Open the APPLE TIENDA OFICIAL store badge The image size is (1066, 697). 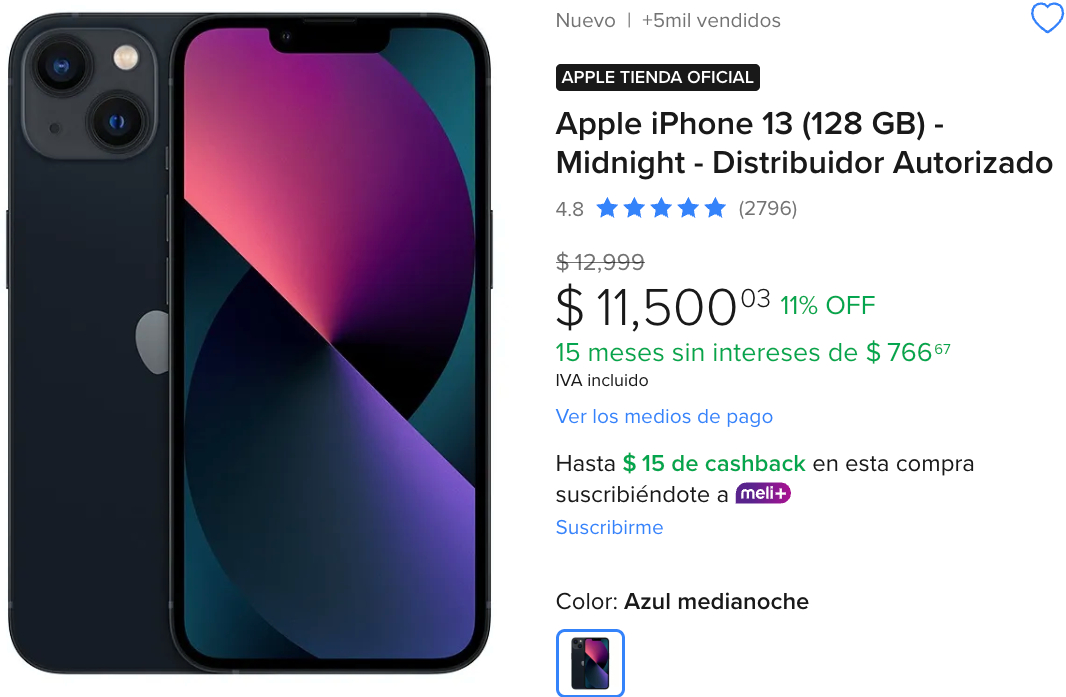pos(657,78)
